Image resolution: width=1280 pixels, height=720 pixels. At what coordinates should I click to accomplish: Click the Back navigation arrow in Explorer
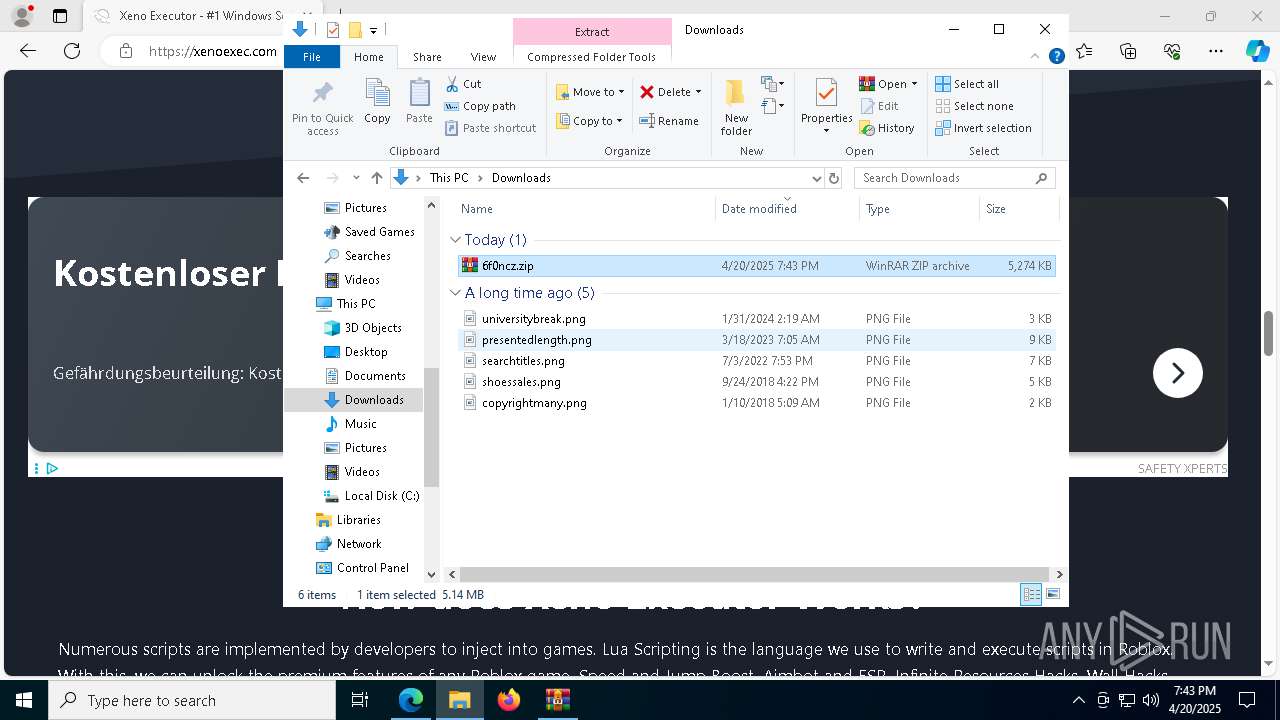coord(303,178)
